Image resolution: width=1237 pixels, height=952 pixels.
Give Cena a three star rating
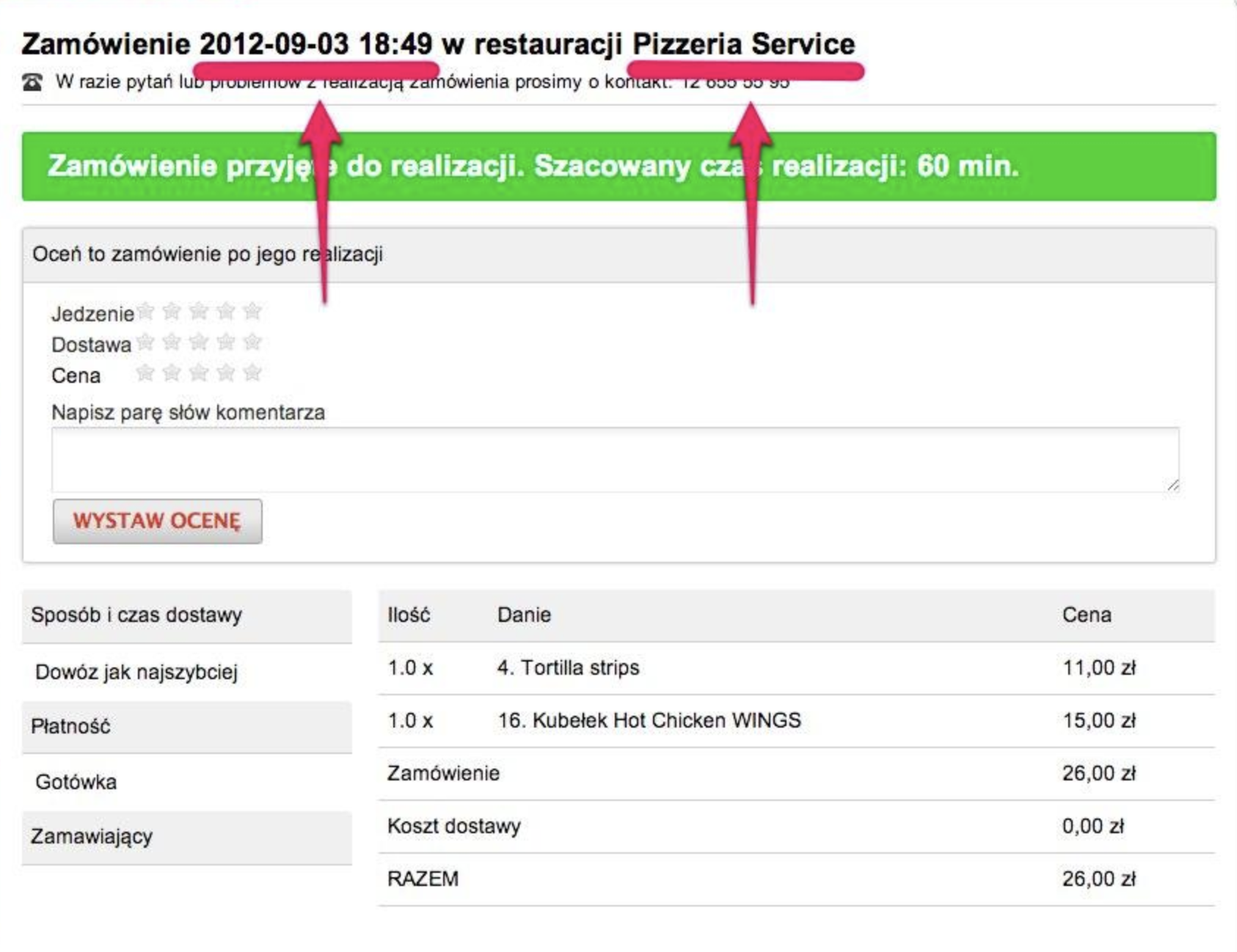click(x=199, y=373)
